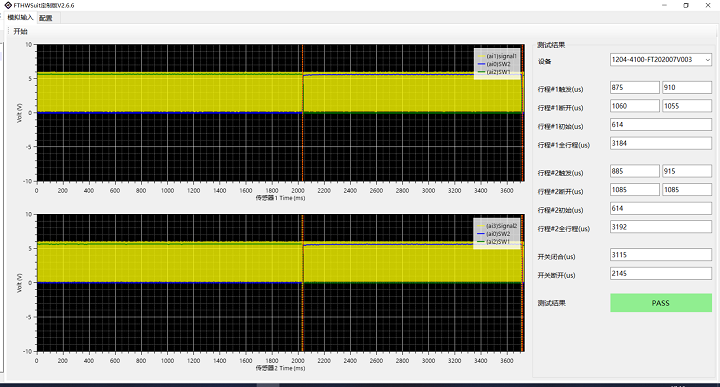Click the 开关断开 field showing 2145
The height and width of the screenshot is (387, 720).
(x=661, y=274)
